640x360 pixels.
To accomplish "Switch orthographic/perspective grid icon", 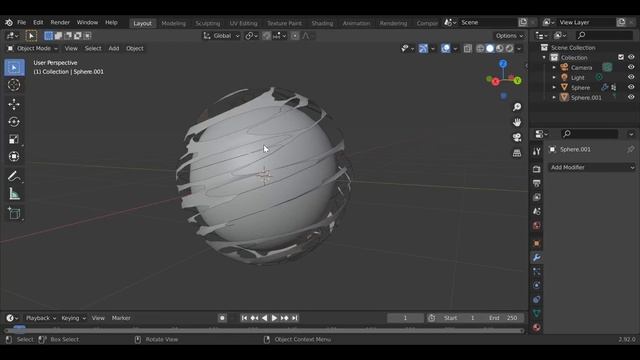I will coord(517,153).
